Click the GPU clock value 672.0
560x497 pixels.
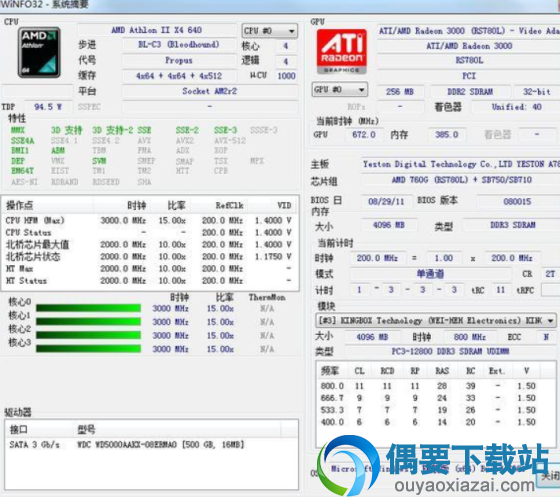pos(364,135)
